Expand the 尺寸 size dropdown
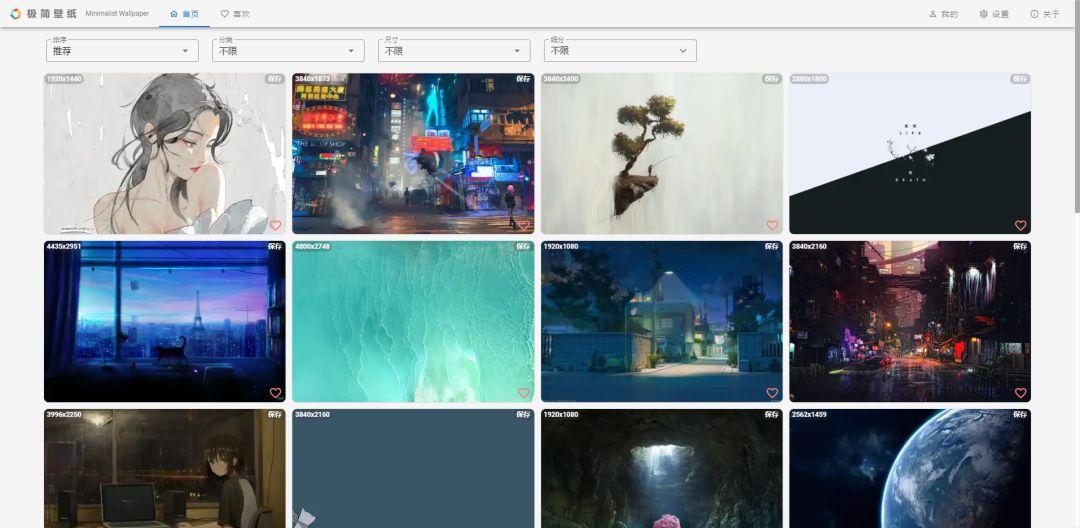The image size is (1080, 528). 455,50
